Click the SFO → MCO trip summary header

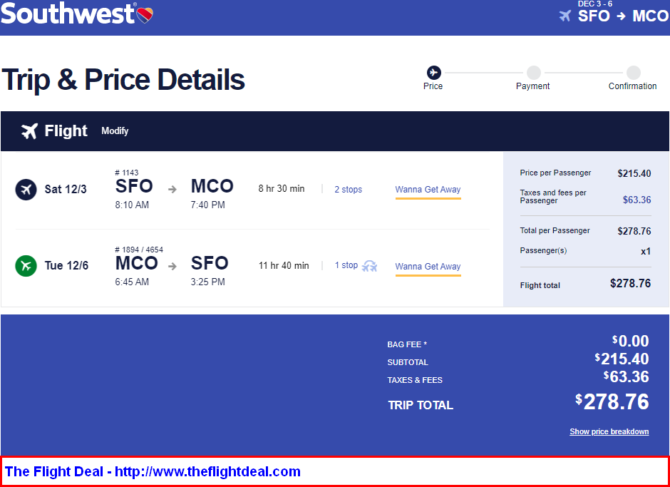623,16
